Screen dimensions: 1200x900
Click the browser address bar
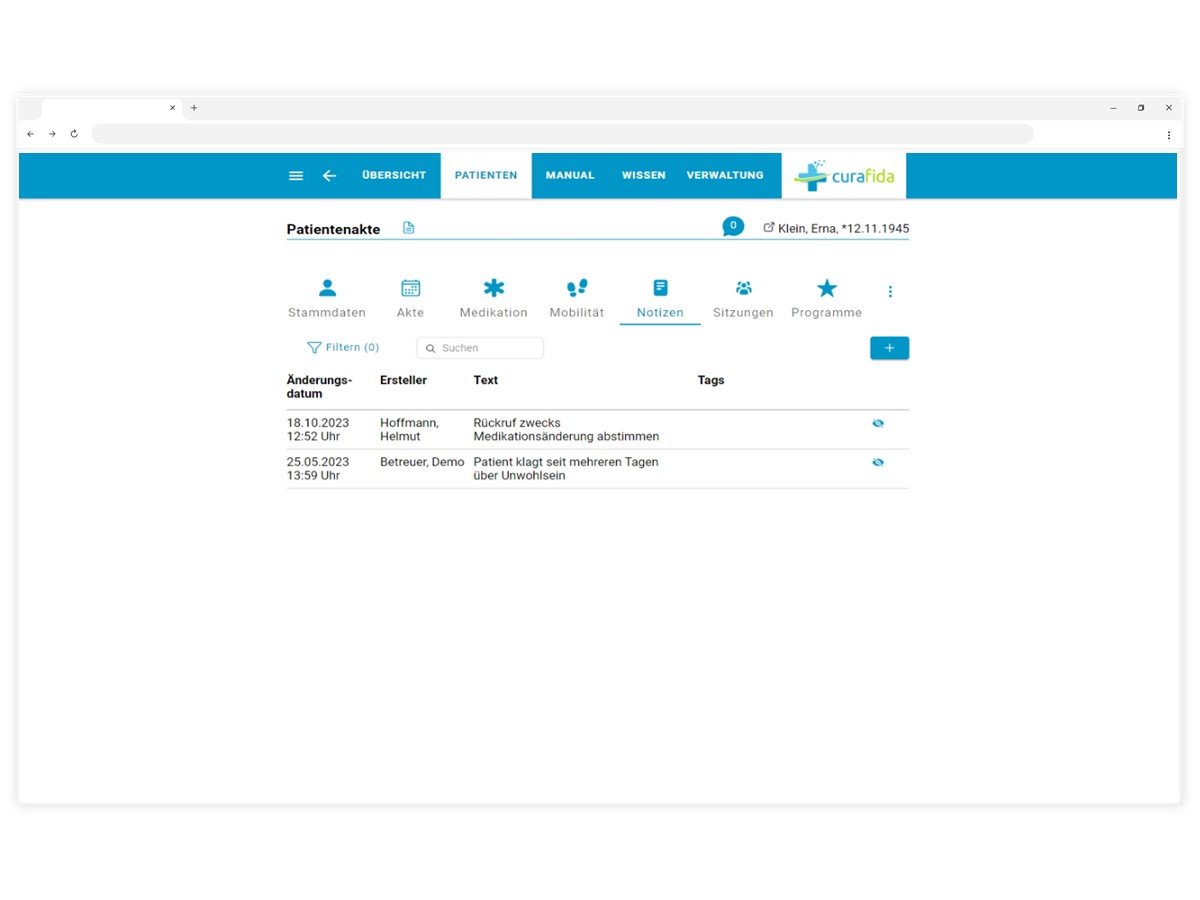[x=562, y=134]
